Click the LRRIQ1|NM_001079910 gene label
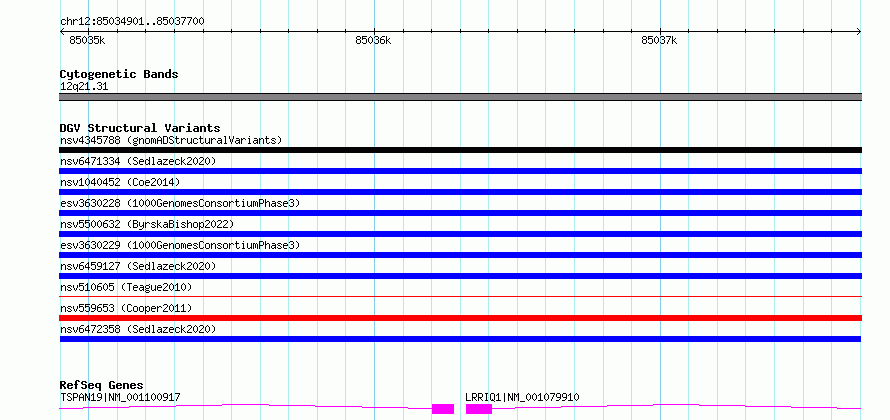The image size is (890, 420). tap(522, 397)
